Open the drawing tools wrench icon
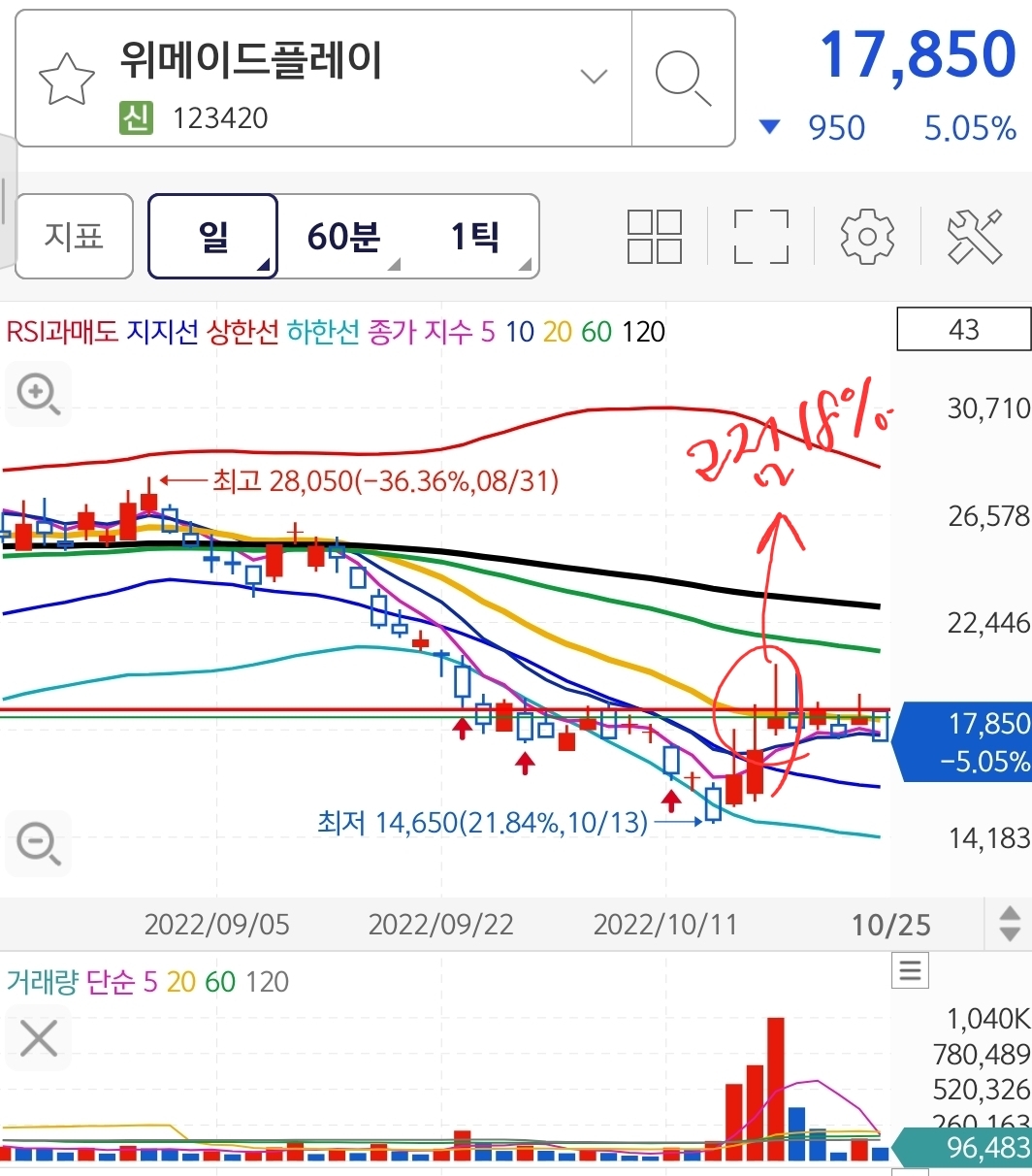Screen dimensions: 1032x1176 pyautogui.click(x=974, y=236)
